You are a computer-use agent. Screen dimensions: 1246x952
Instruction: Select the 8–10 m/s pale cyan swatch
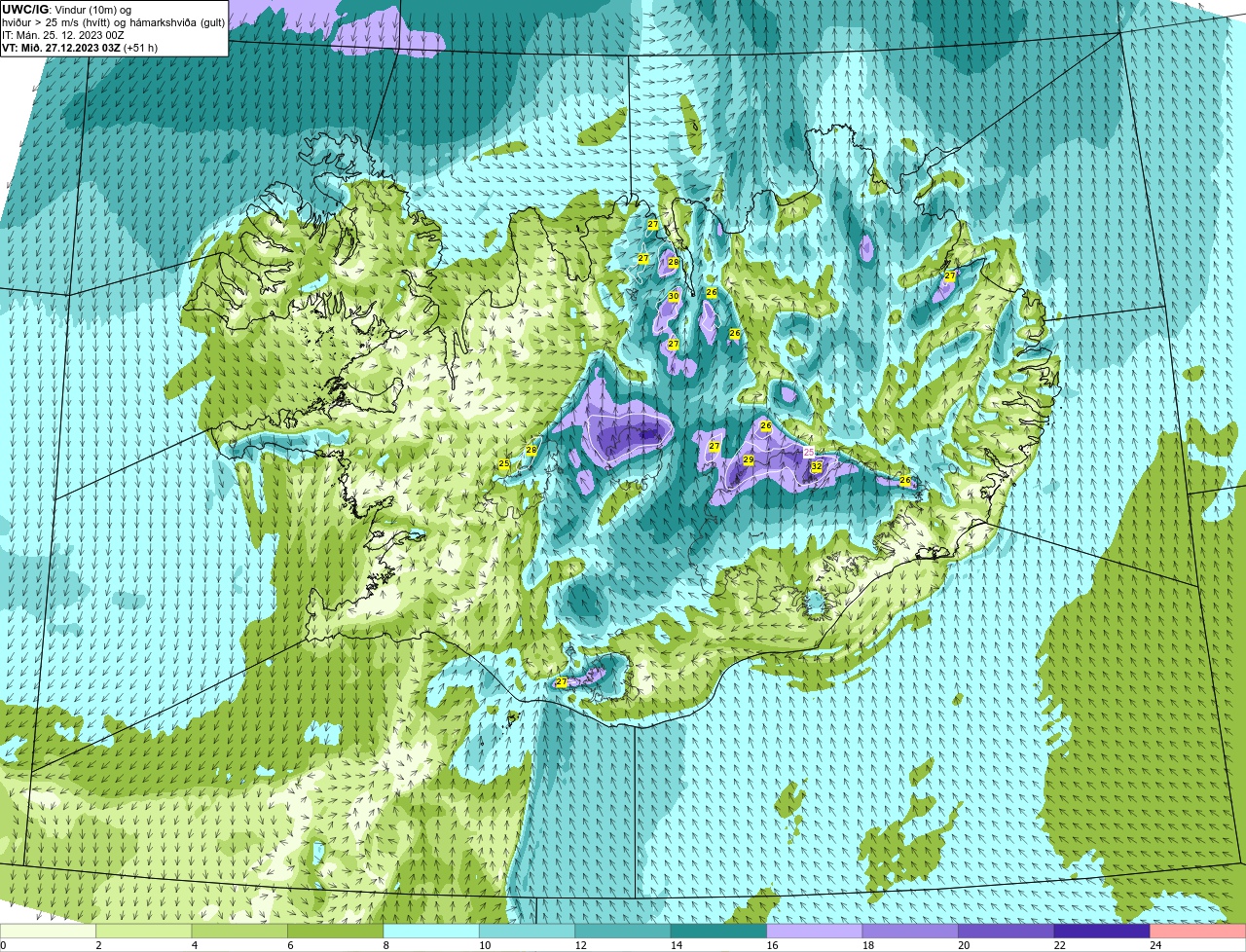(x=432, y=931)
